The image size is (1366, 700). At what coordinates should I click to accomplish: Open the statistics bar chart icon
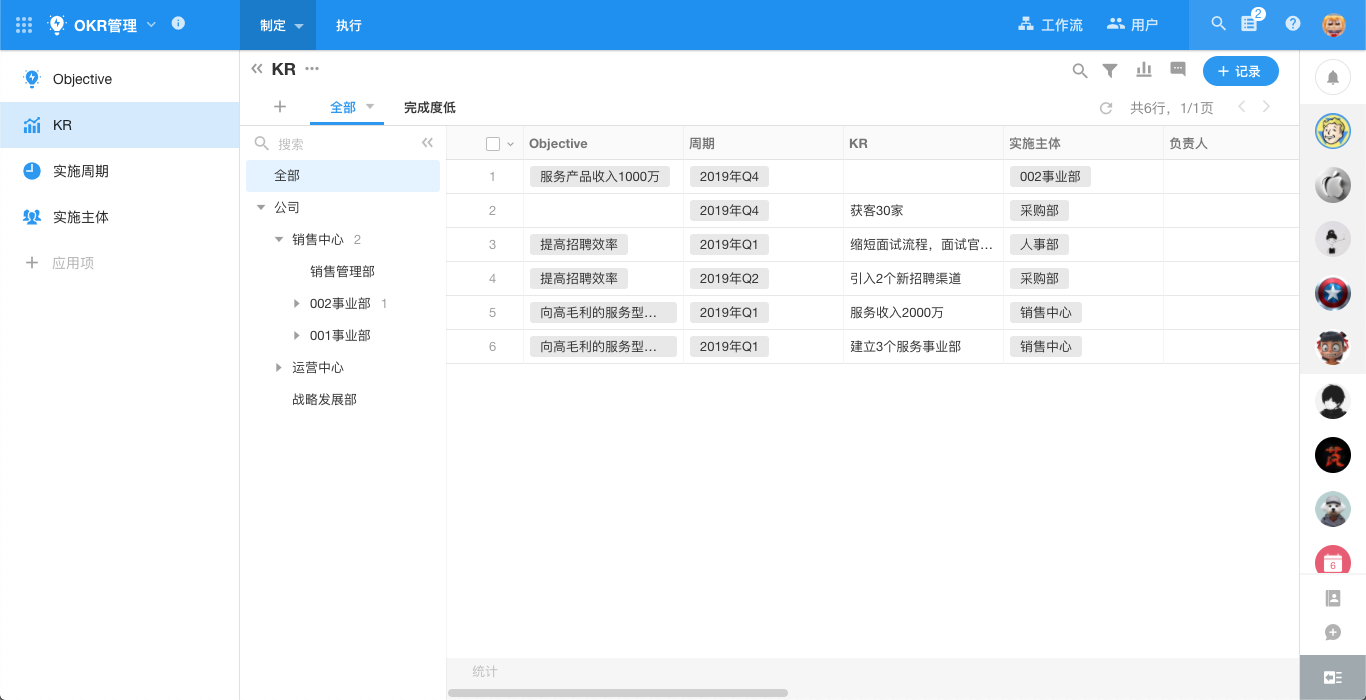(x=1144, y=70)
